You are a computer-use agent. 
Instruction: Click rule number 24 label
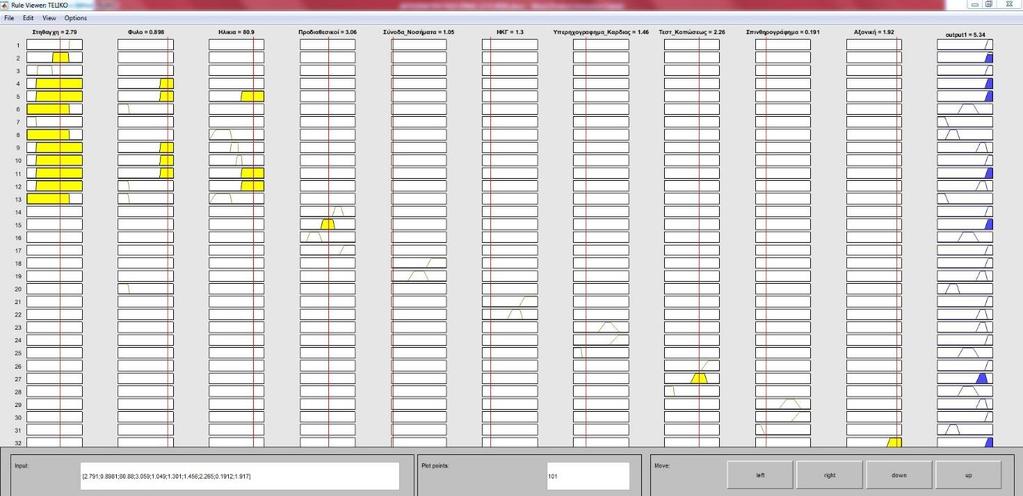click(18, 339)
